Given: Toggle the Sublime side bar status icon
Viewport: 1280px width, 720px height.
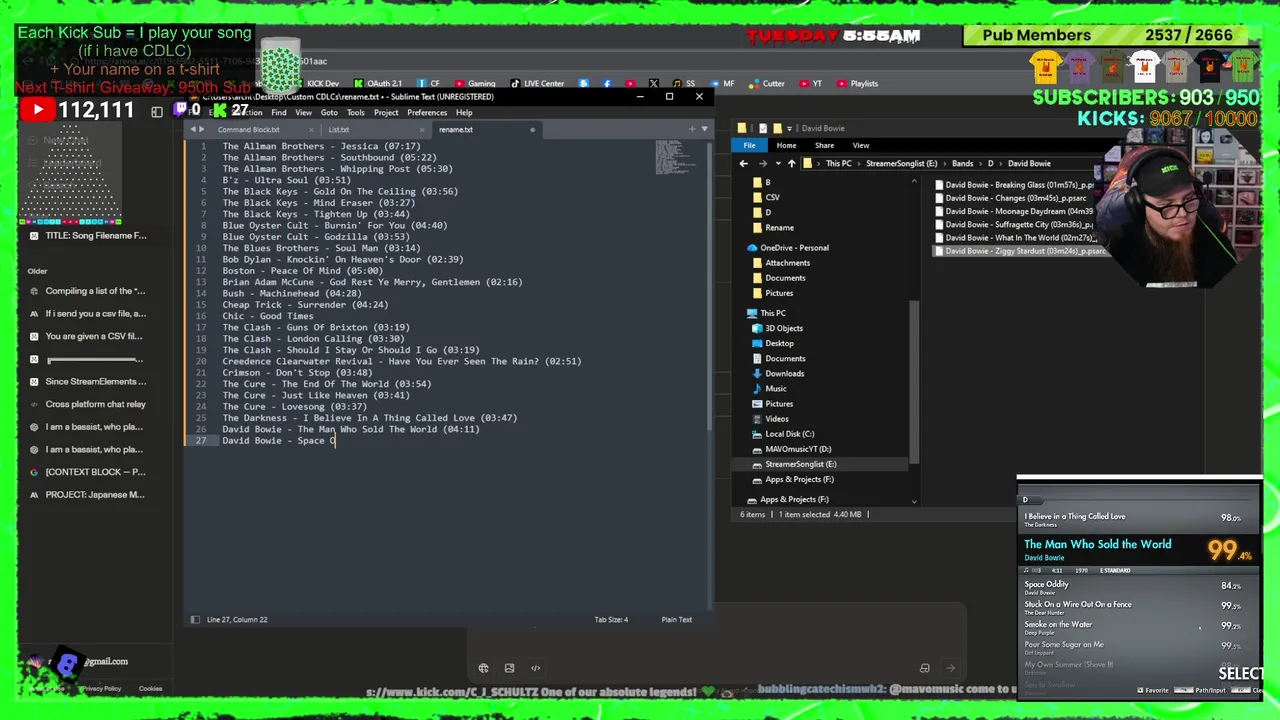Looking at the screenshot, I should pyautogui.click(x=195, y=619).
